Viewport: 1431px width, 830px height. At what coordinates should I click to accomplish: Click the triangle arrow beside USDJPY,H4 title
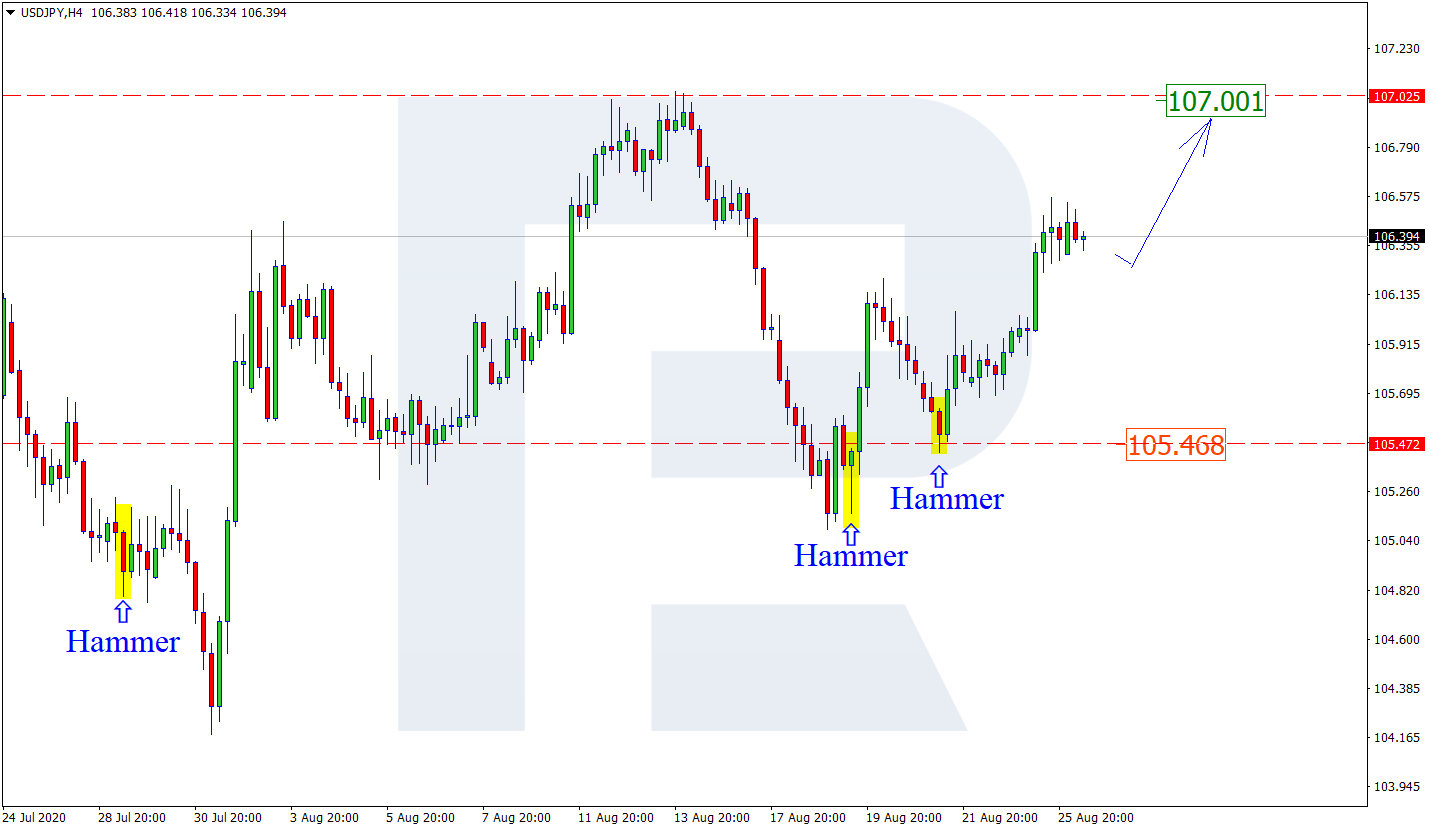(10, 13)
